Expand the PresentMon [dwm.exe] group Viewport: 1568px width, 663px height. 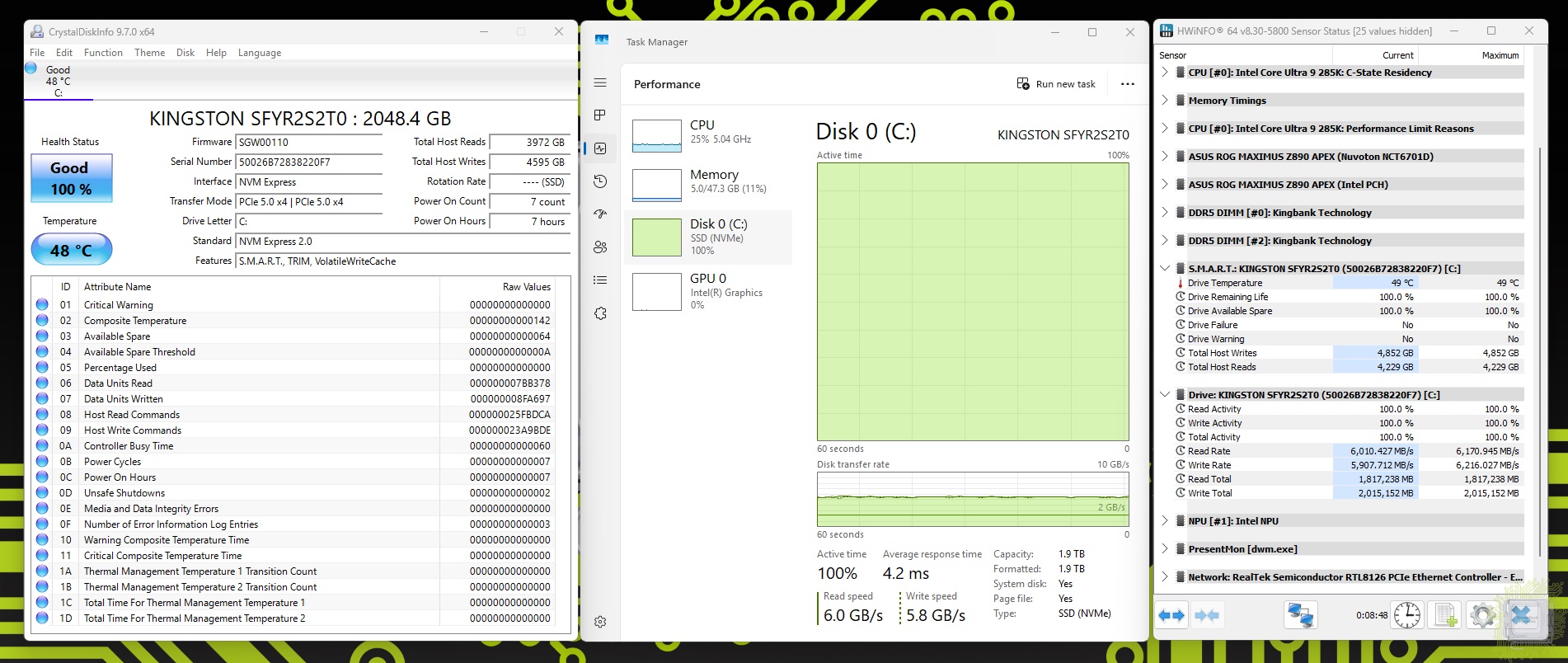pyautogui.click(x=1165, y=549)
